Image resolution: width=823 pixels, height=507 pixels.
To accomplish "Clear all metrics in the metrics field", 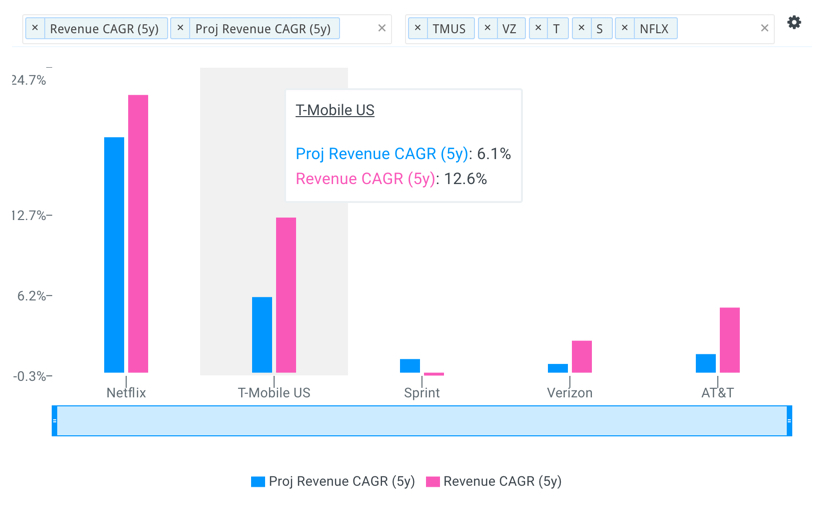I will (x=382, y=28).
